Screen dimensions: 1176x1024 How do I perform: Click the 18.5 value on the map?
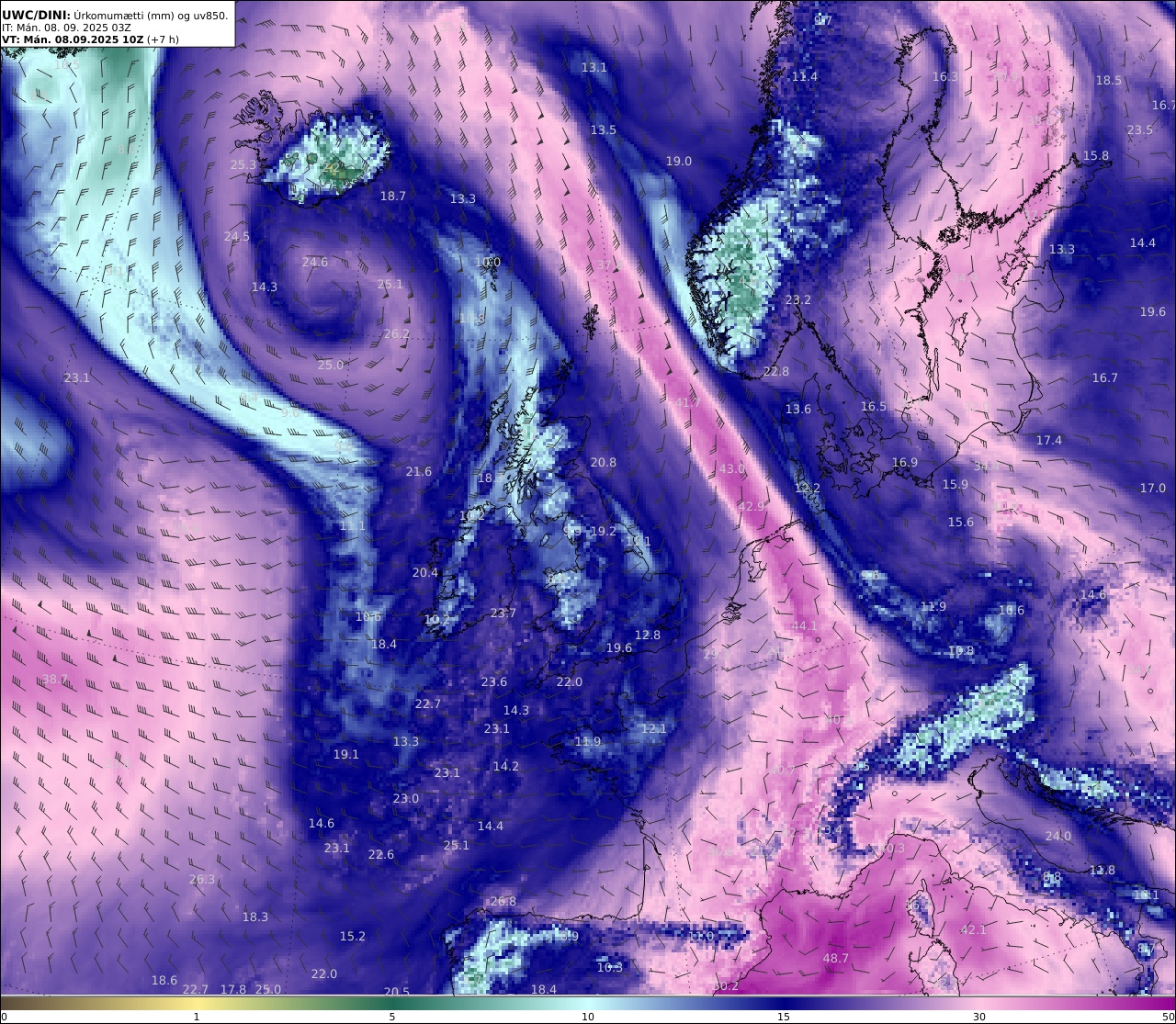coord(1109,80)
